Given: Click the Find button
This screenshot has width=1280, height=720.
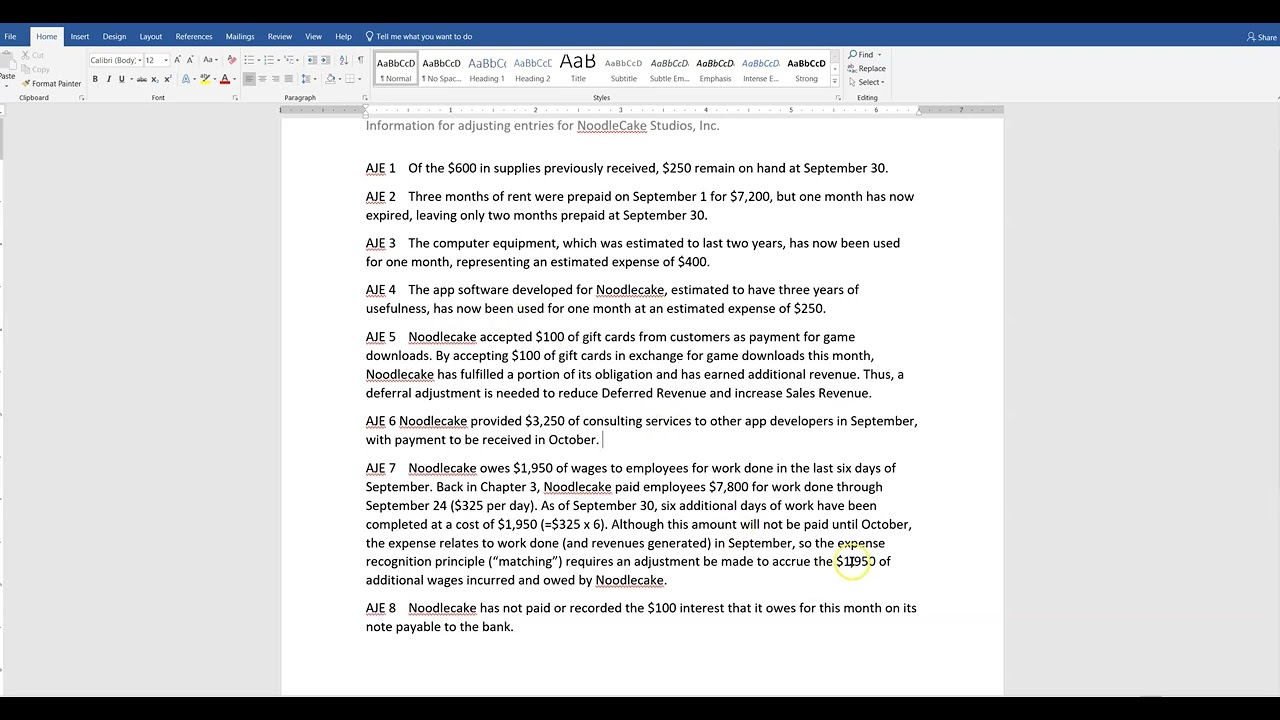Looking at the screenshot, I should pos(861,55).
